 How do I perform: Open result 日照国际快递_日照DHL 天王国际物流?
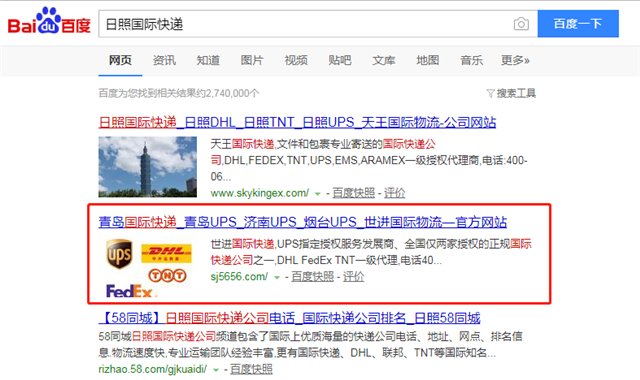click(297, 122)
